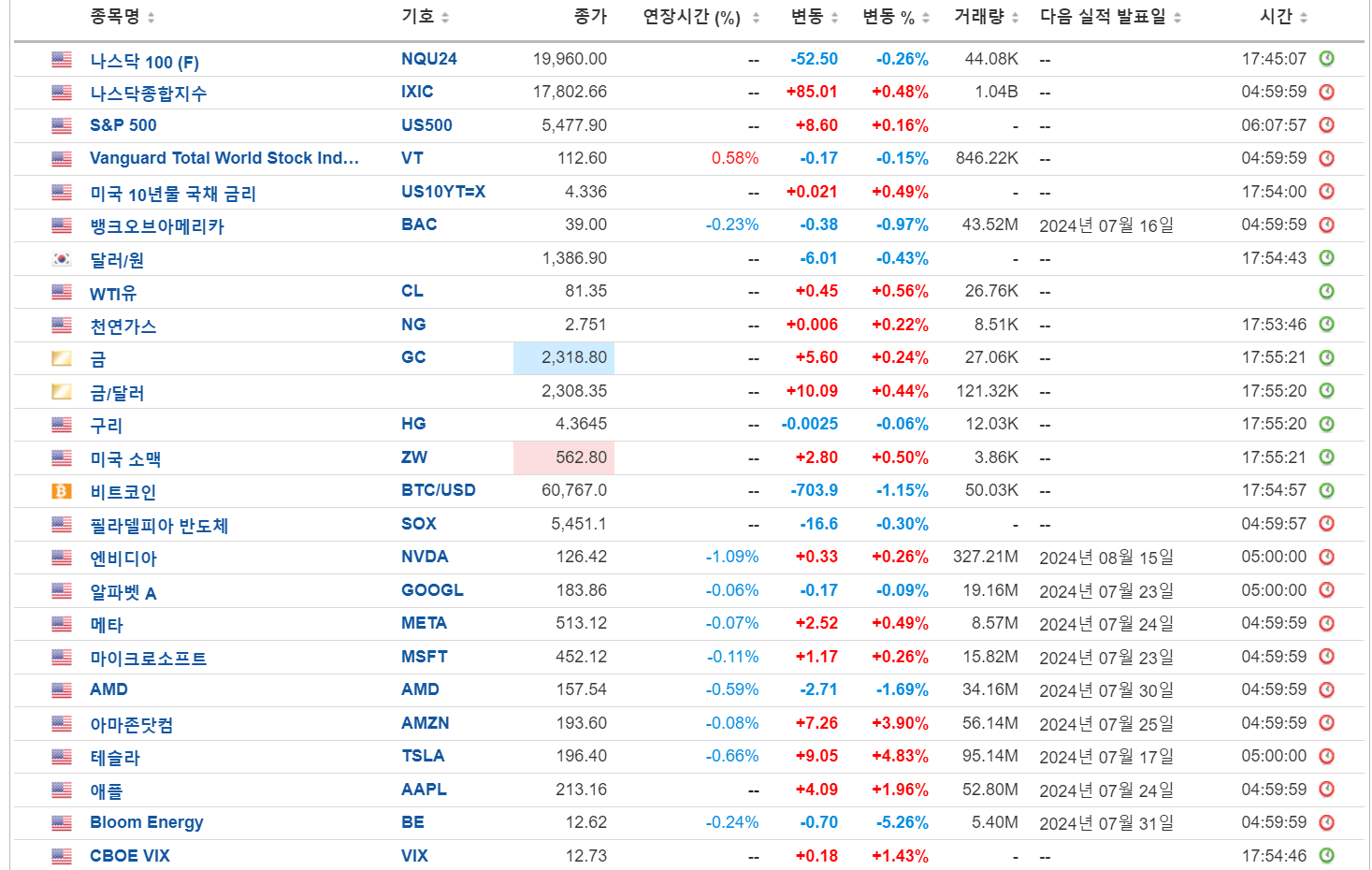Click the red clock icon in S&P 500 row

pos(1326,125)
